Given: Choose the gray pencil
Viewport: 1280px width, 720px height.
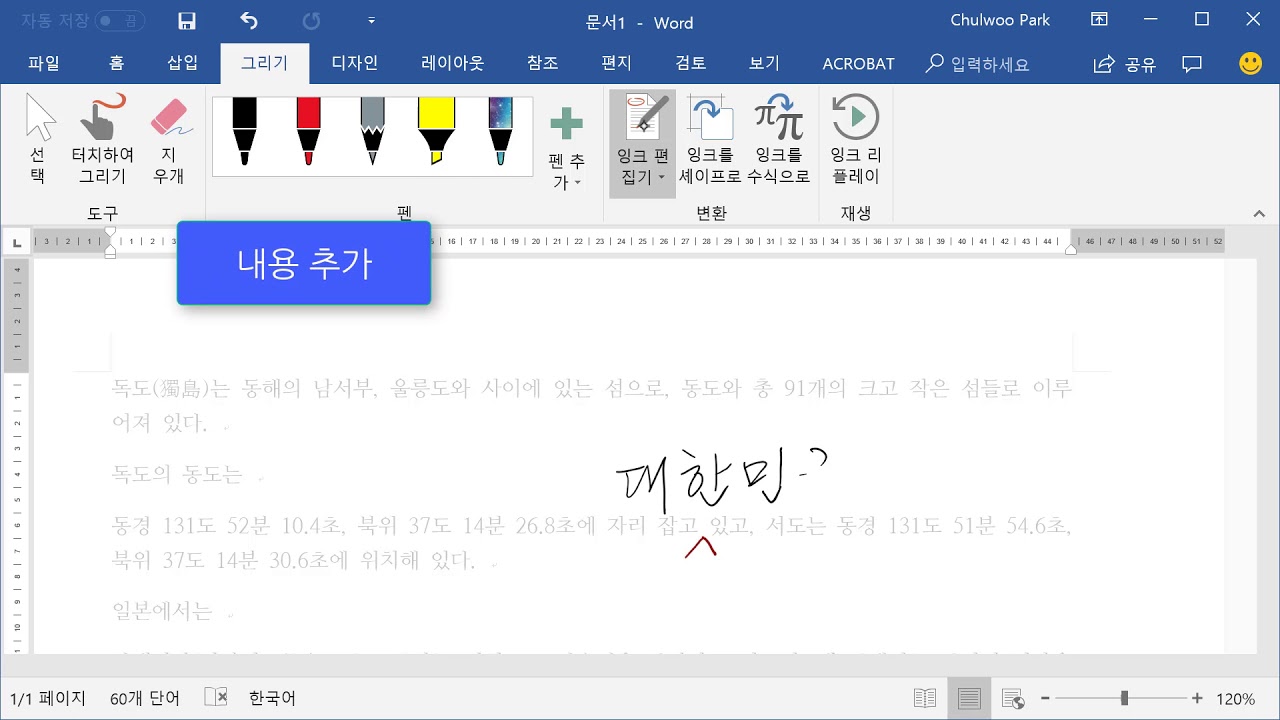Looking at the screenshot, I should pos(372,132).
